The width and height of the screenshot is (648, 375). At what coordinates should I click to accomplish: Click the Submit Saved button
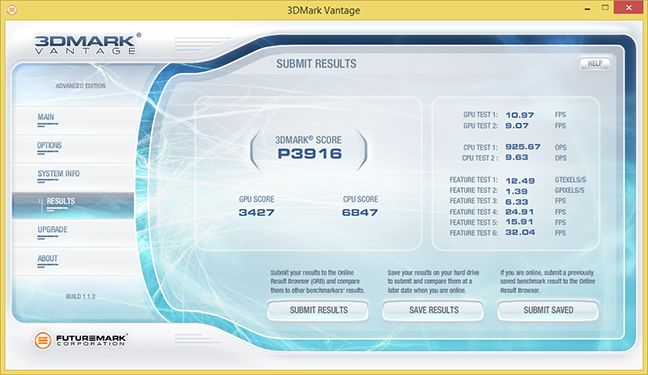click(548, 310)
